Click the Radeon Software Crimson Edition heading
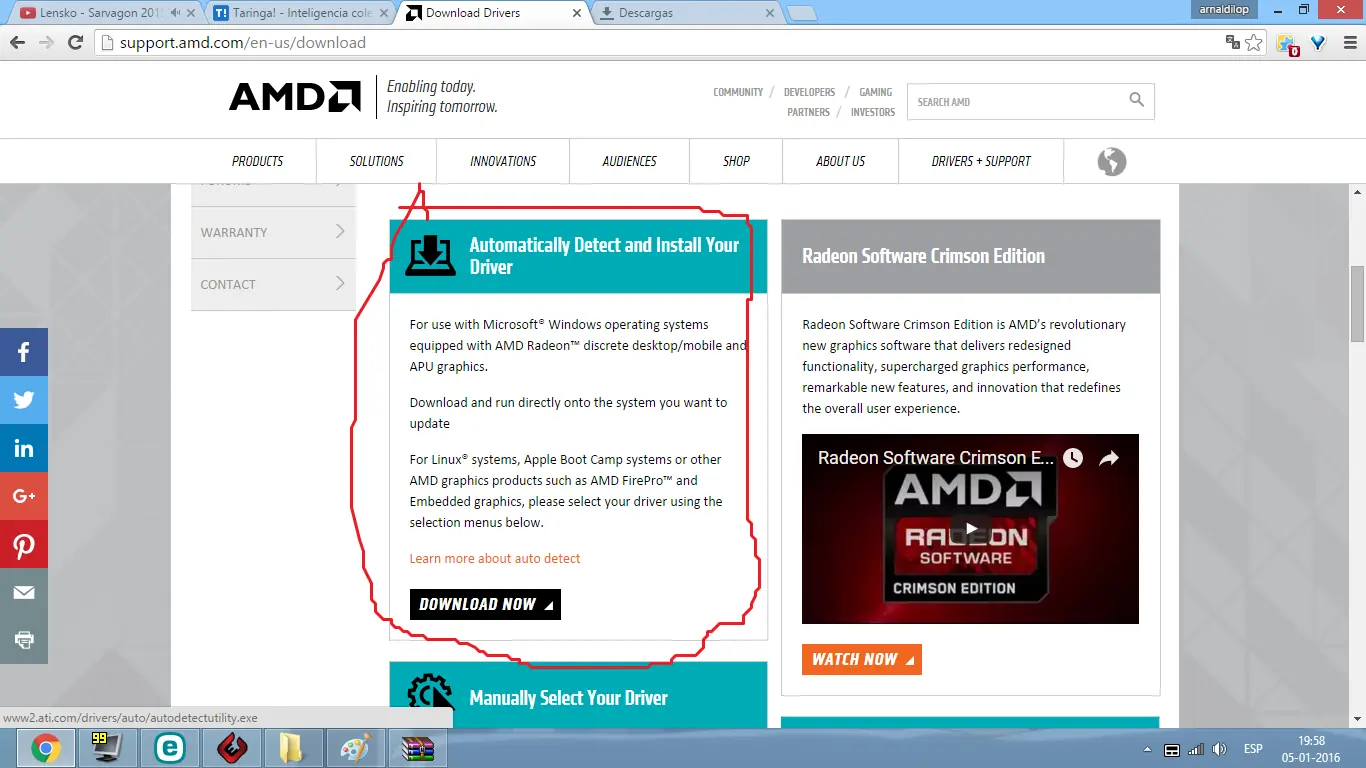 (x=923, y=256)
